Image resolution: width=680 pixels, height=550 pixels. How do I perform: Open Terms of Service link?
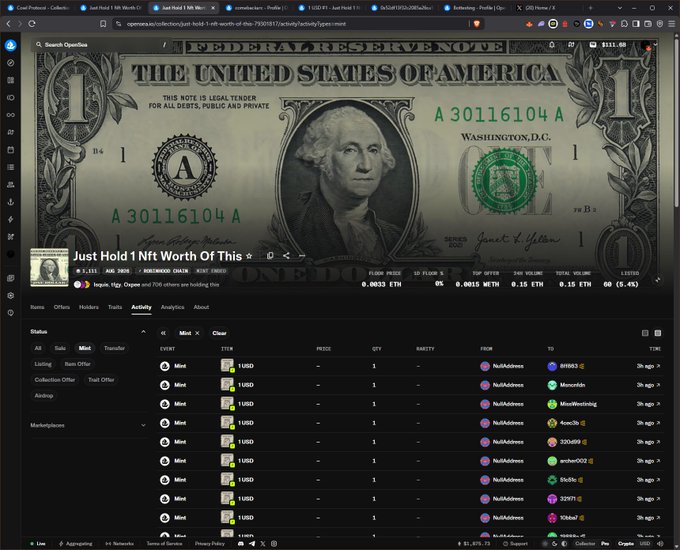164,543
